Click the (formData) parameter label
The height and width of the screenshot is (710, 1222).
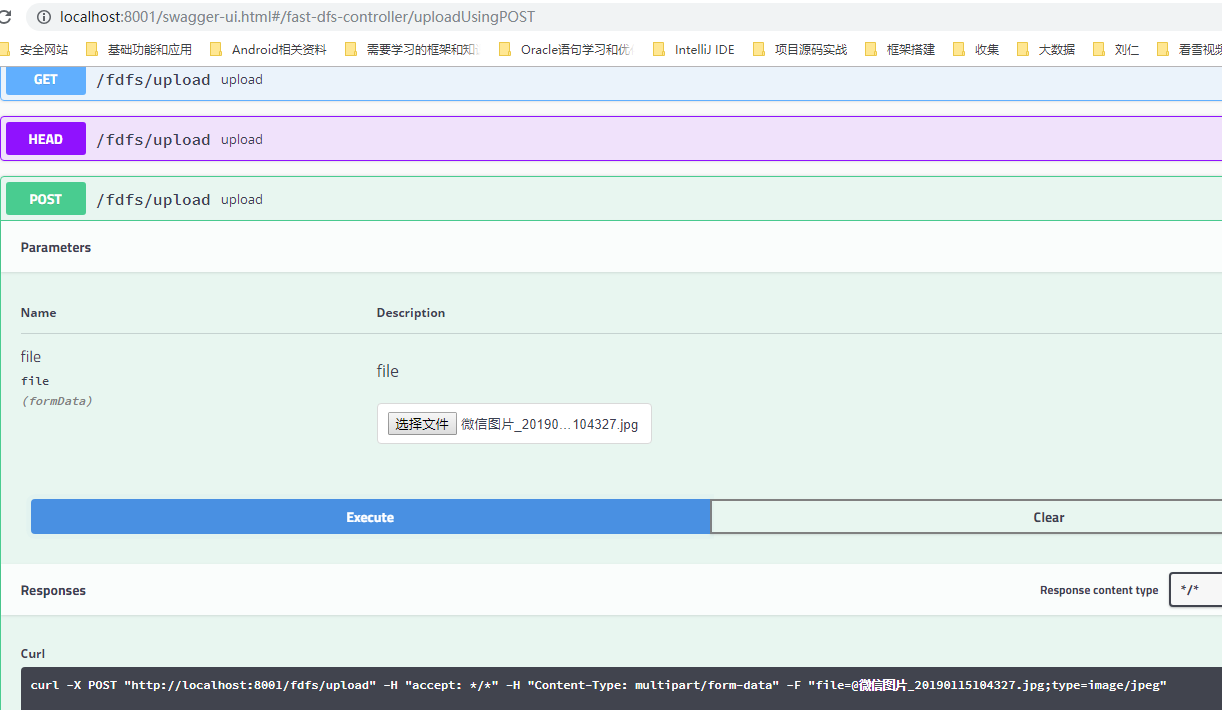point(56,401)
